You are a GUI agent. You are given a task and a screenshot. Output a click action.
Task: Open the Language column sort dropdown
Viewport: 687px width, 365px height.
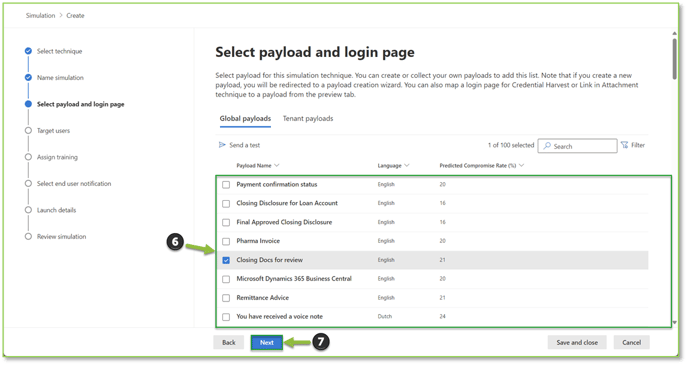pyautogui.click(x=407, y=166)
